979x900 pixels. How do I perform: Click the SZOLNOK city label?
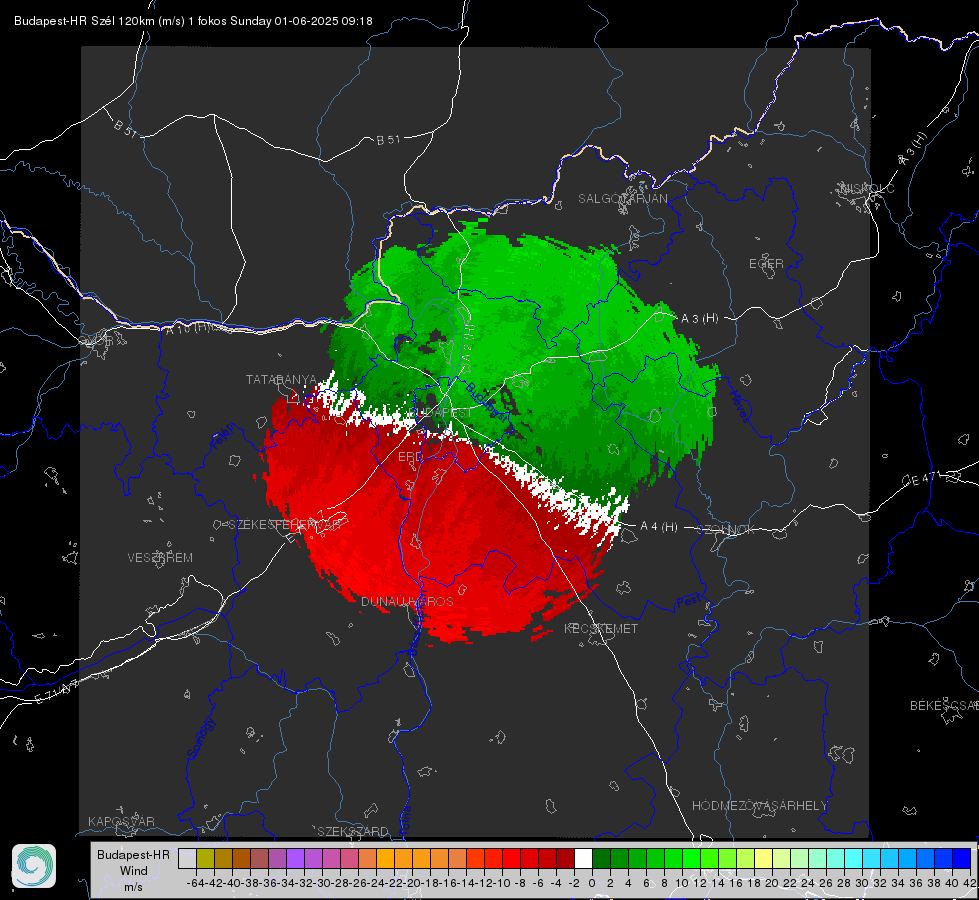[x=726, y=530]
